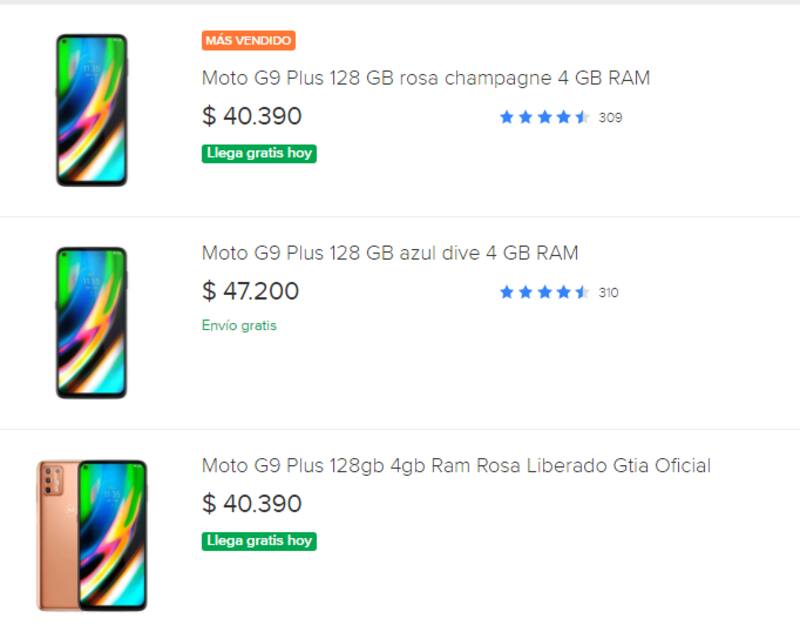
Task: Open Moto G9 Plus azul dive listing title
Action: click(390, 253)
